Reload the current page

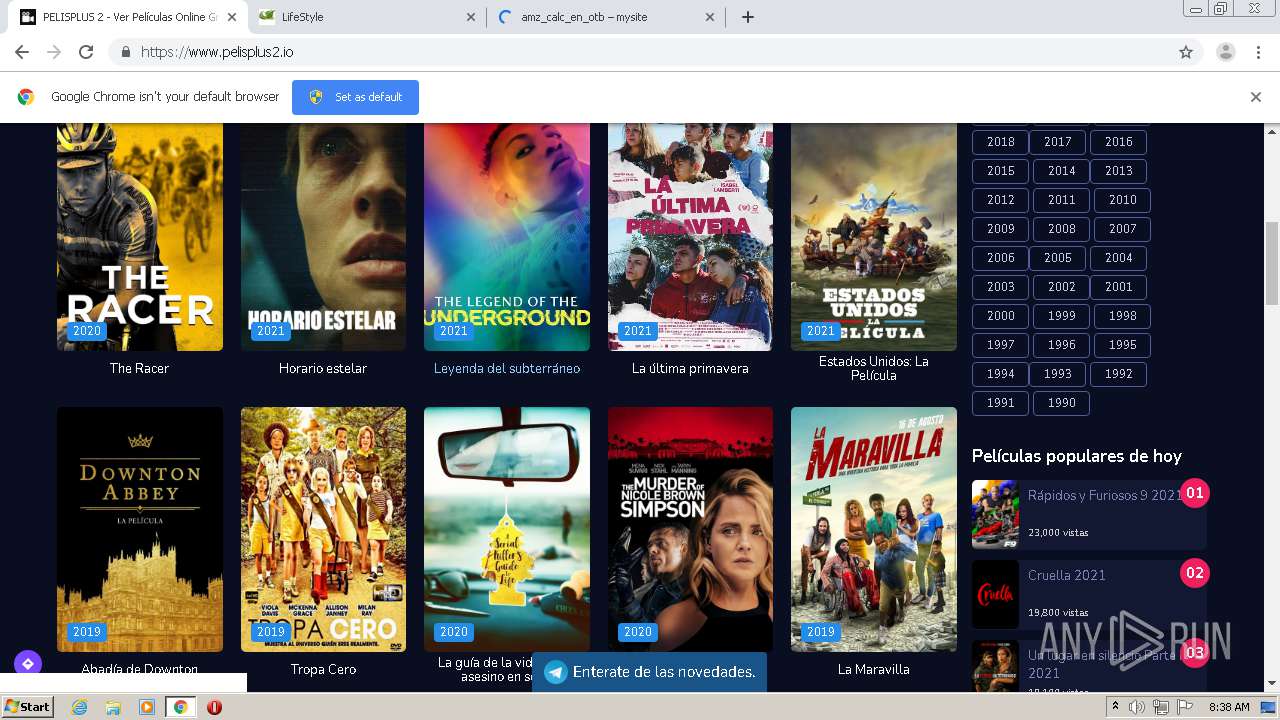pos(86,52)
